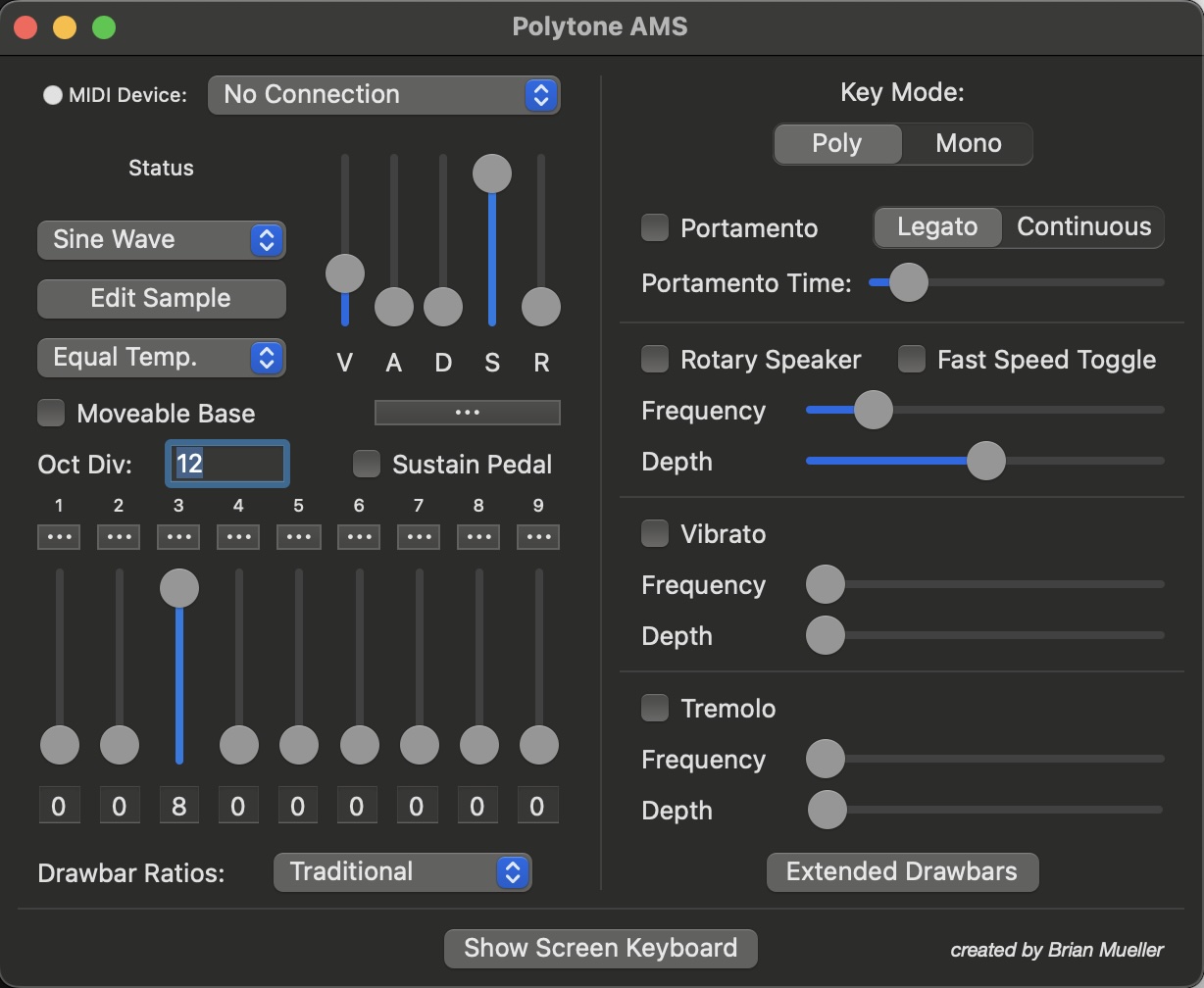Open Extended Drawbars
Viewport: 1204px width, 988px height.
pos(901,871)
